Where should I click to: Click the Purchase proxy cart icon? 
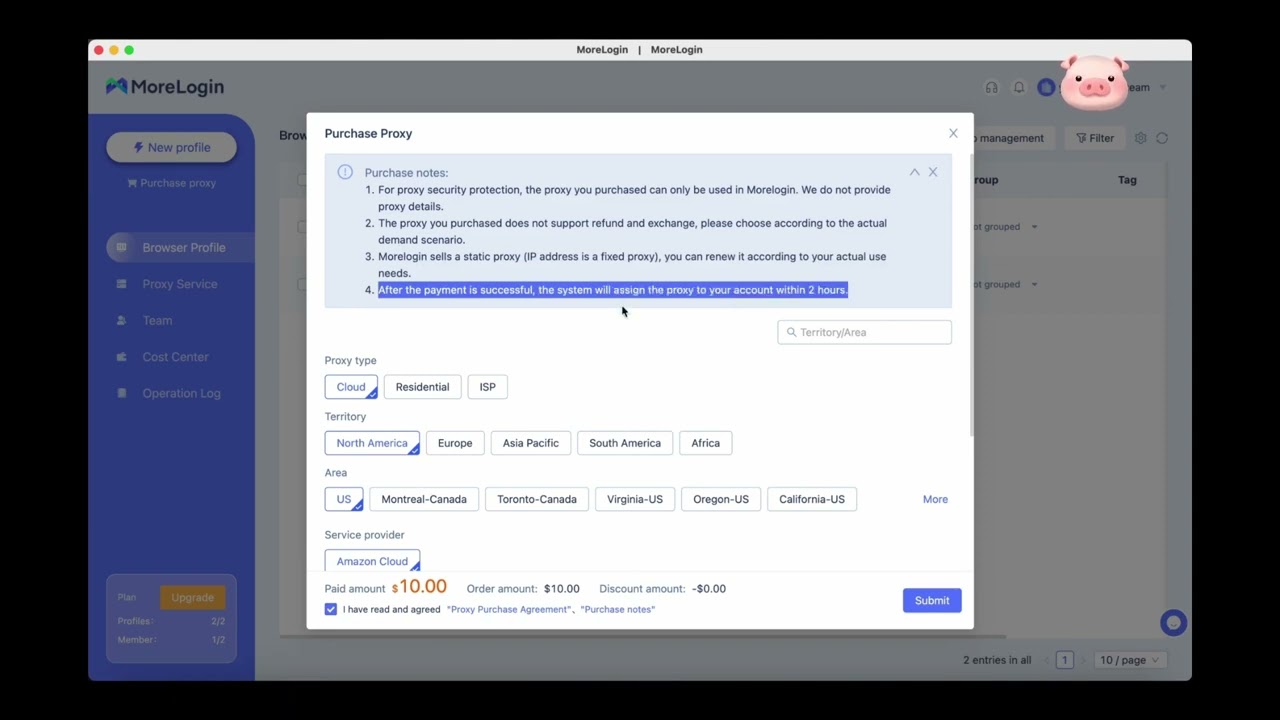pyautogui.click(x=132, y=183)
